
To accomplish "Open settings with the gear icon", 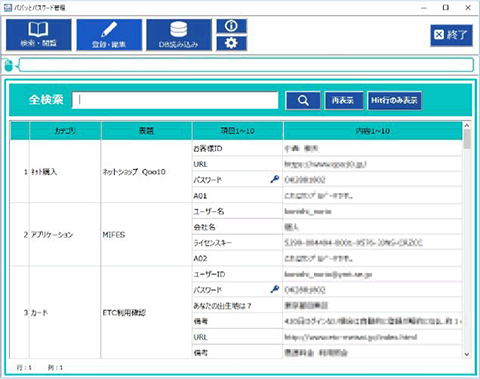I will (x=231, y=43).
